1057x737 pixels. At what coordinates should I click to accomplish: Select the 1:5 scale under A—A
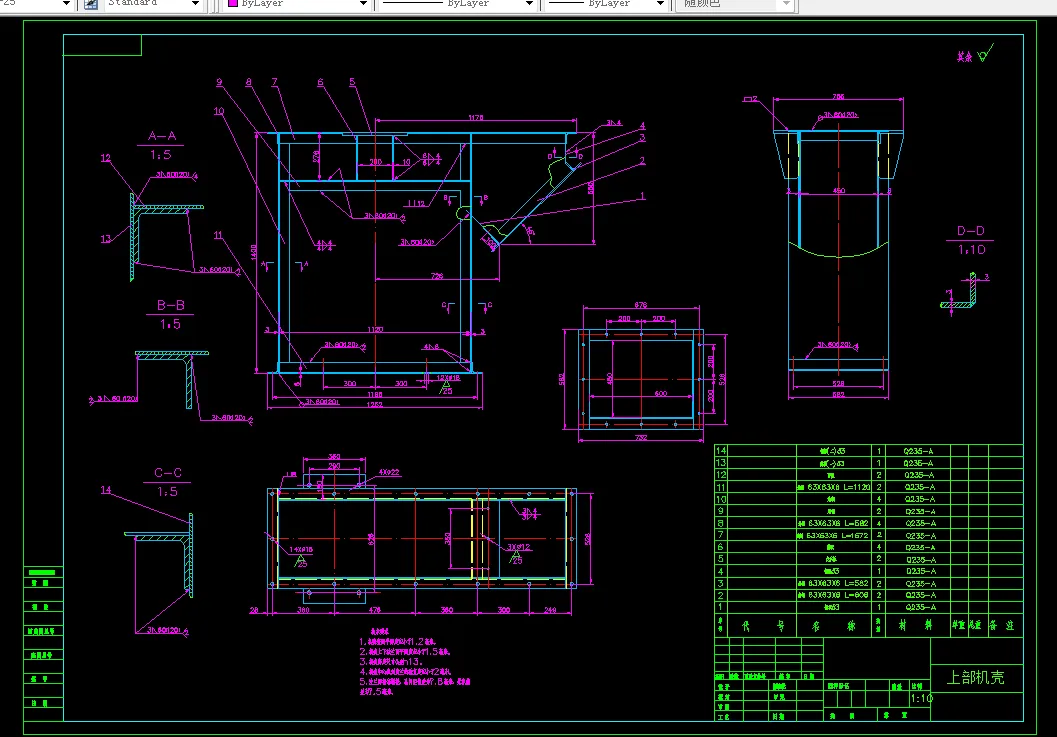(160, 155)
